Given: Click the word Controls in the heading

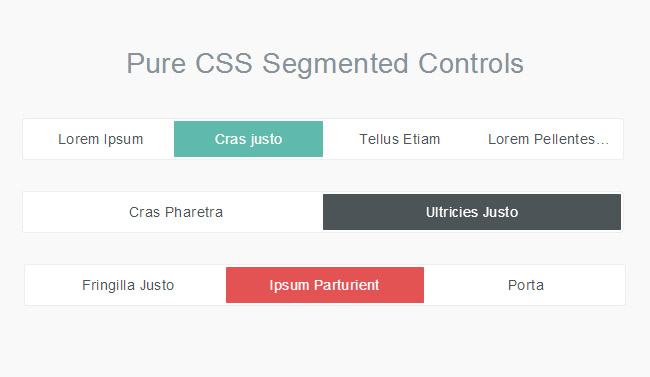Looking at the screenshot, I should 471,63.
